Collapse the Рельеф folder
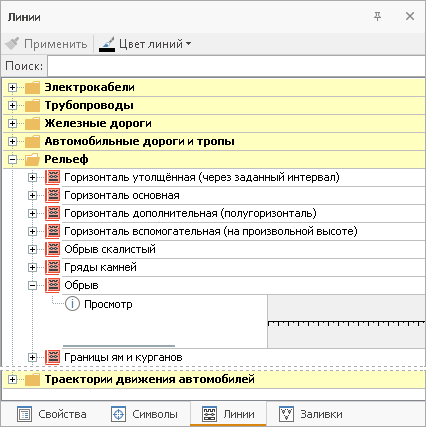 (12, 160)
